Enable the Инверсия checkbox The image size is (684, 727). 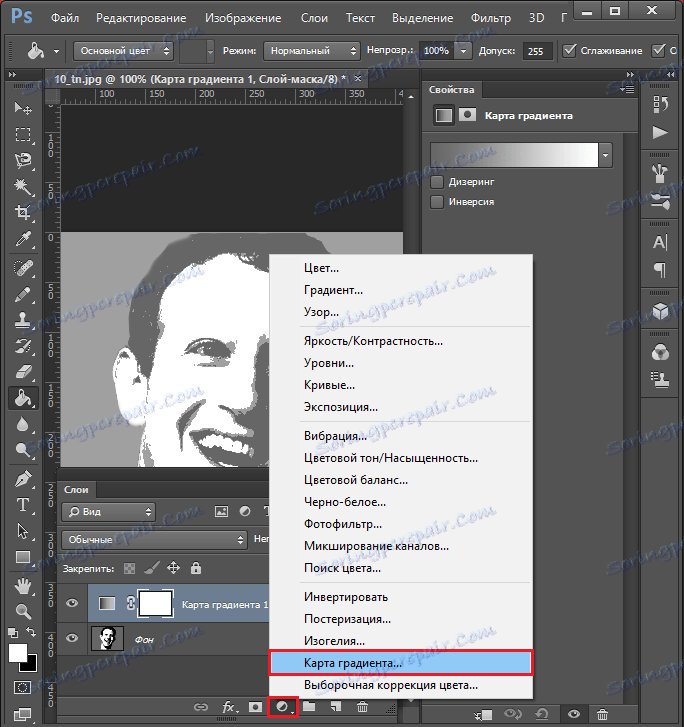(437, 202)
